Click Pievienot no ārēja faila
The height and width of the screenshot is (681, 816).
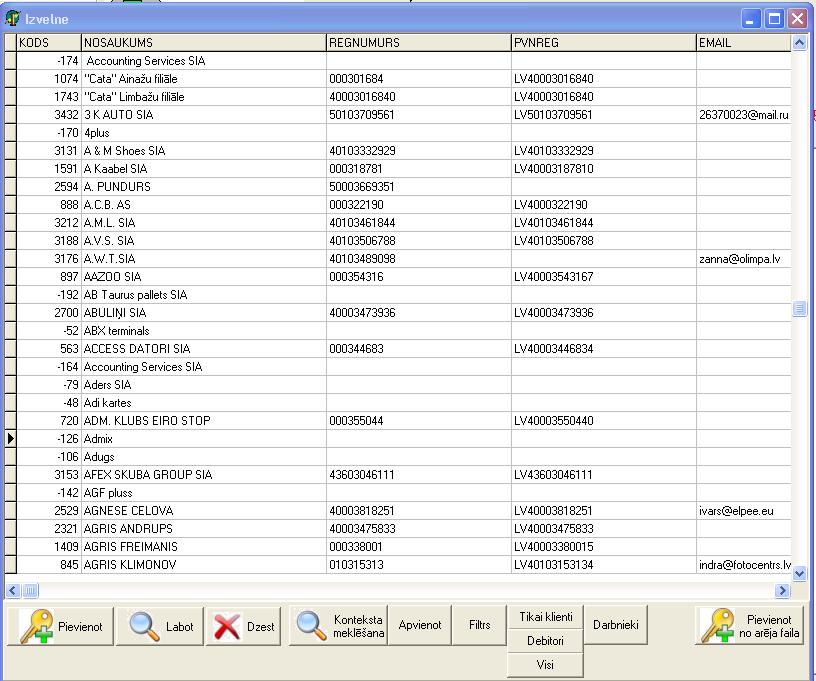click(x=750, y=626)
